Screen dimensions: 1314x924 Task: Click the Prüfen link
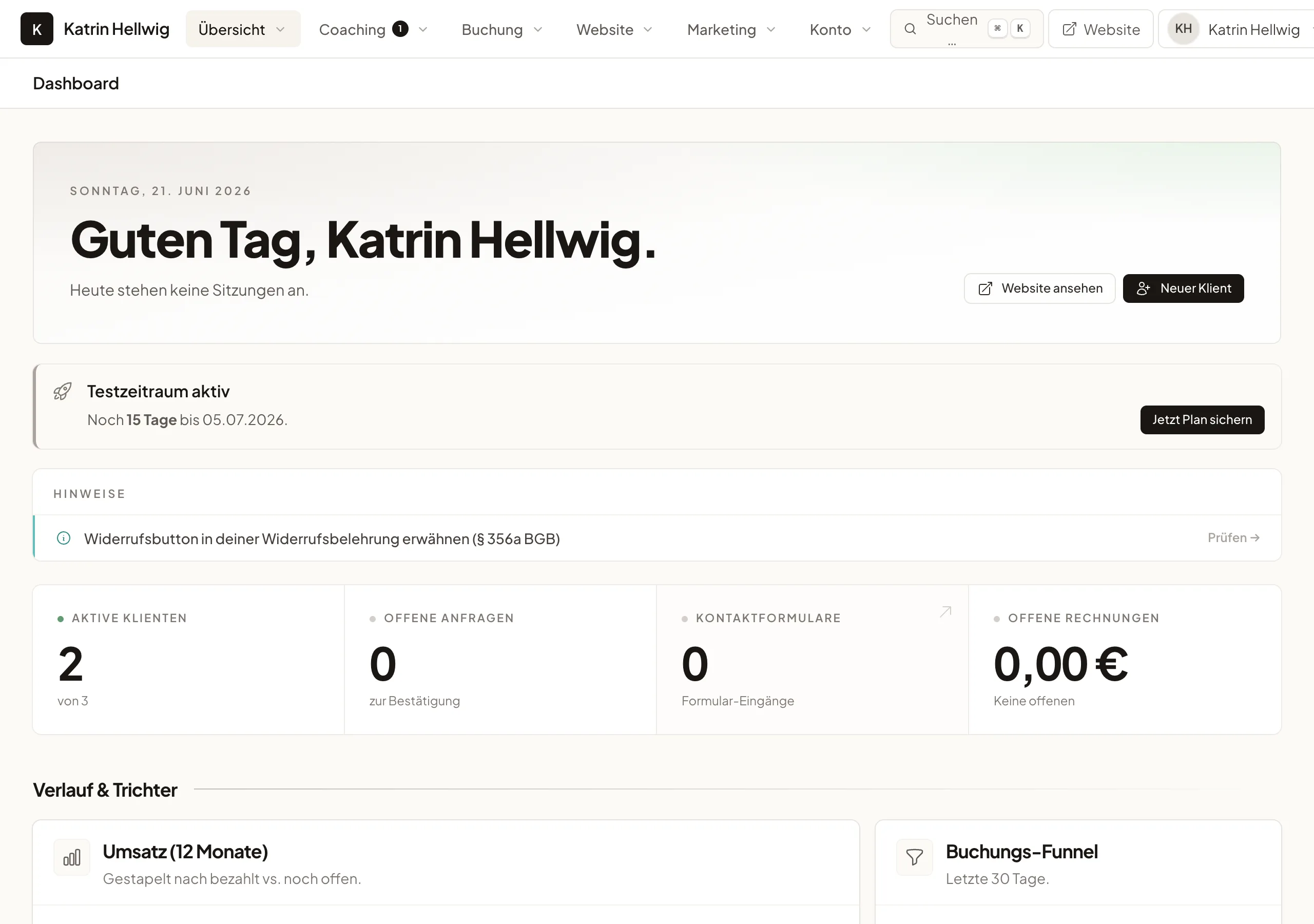[x=1233, y=538]
